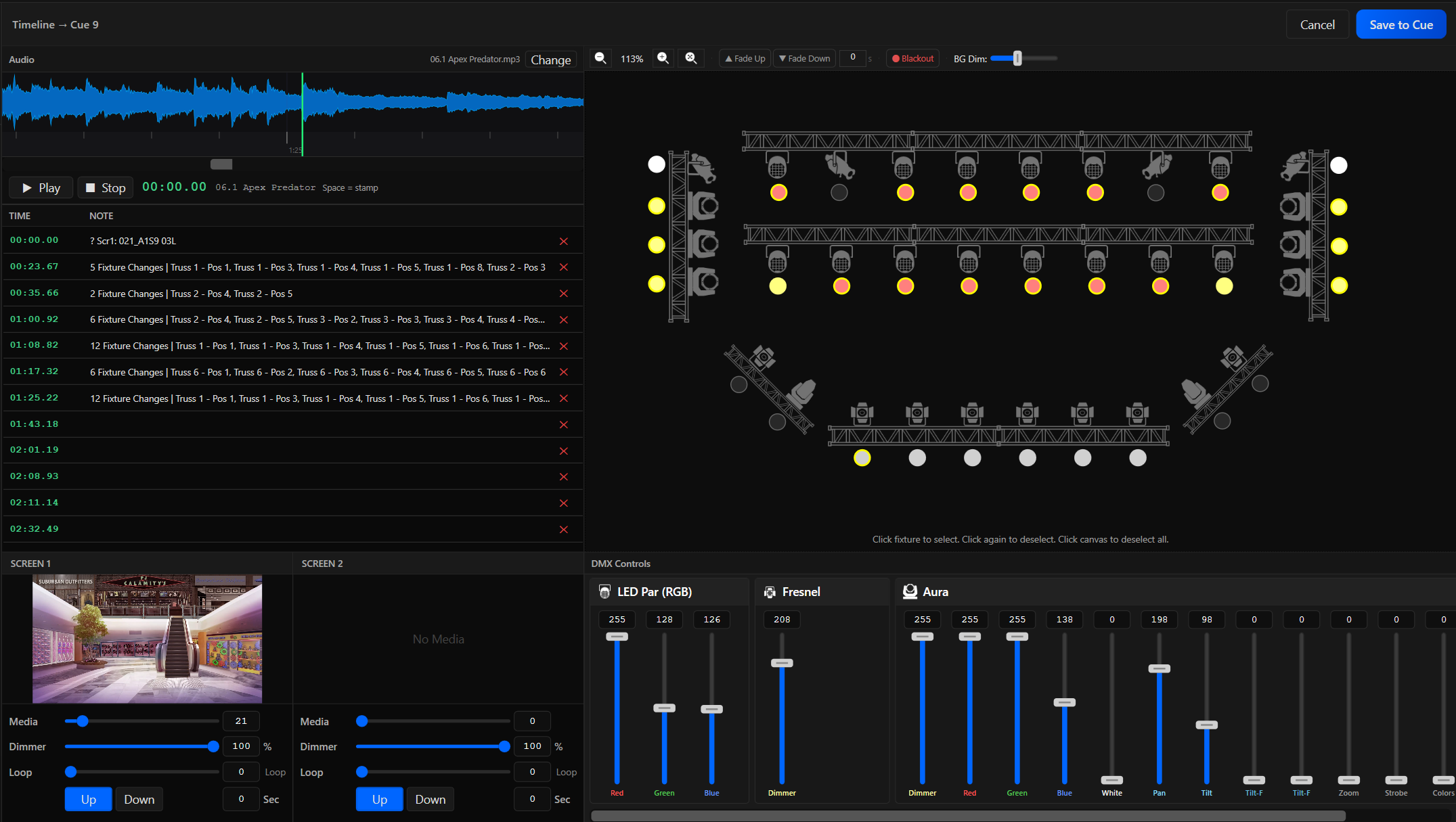1456x822 pixels.
Task: Remove the 01:43.18 timestamp row
Action: 563,425
